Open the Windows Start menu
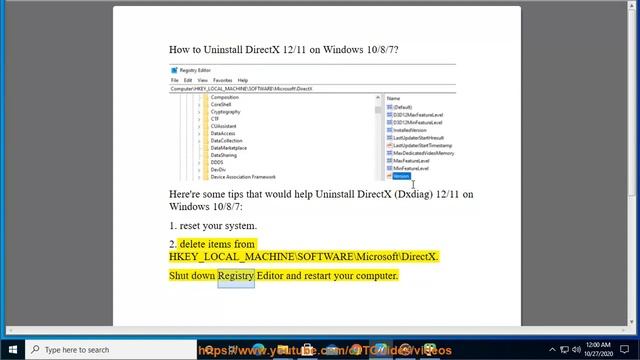 coord(13,350)
